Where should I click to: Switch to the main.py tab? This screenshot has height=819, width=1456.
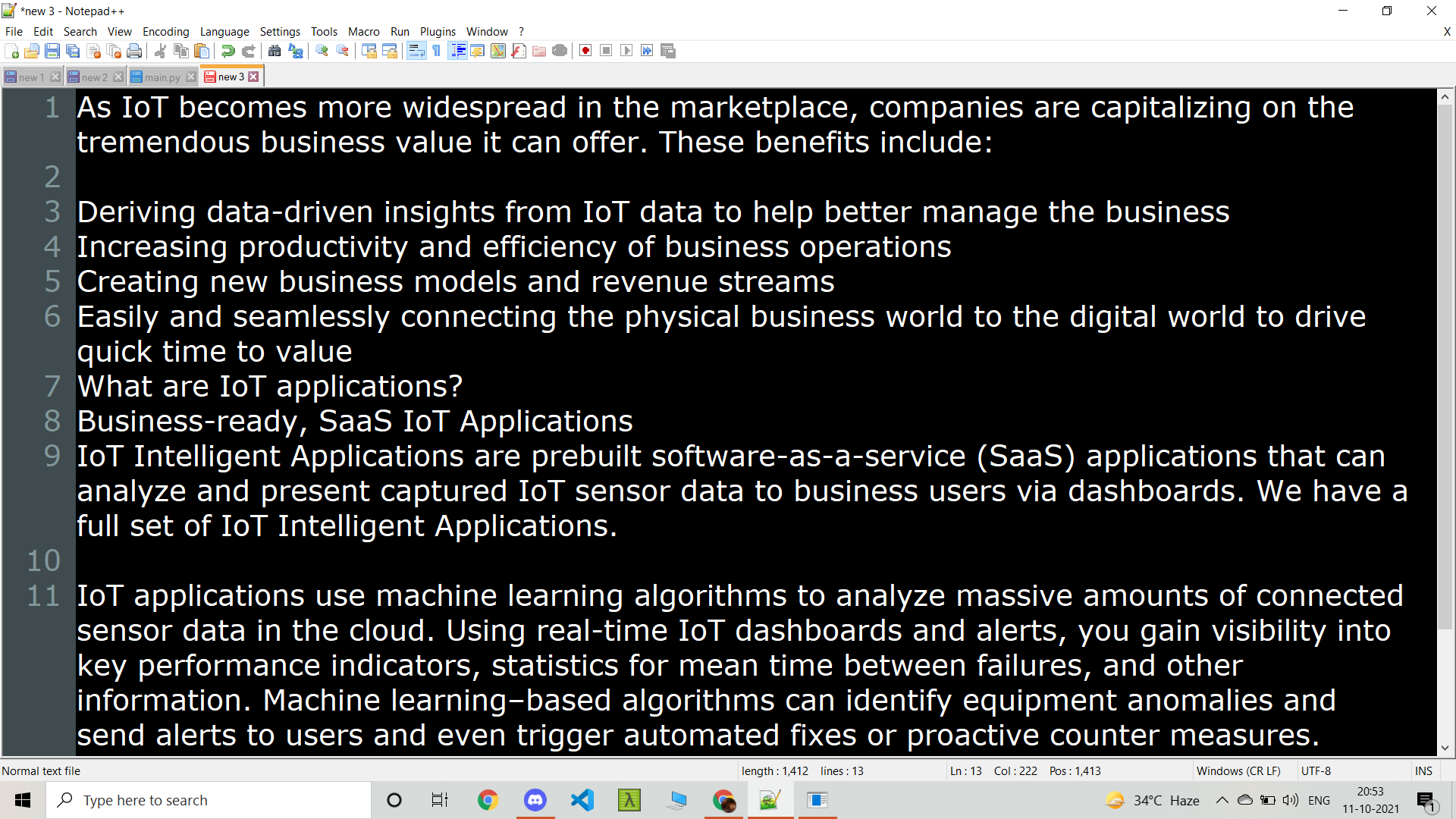(x=162, y=77)
